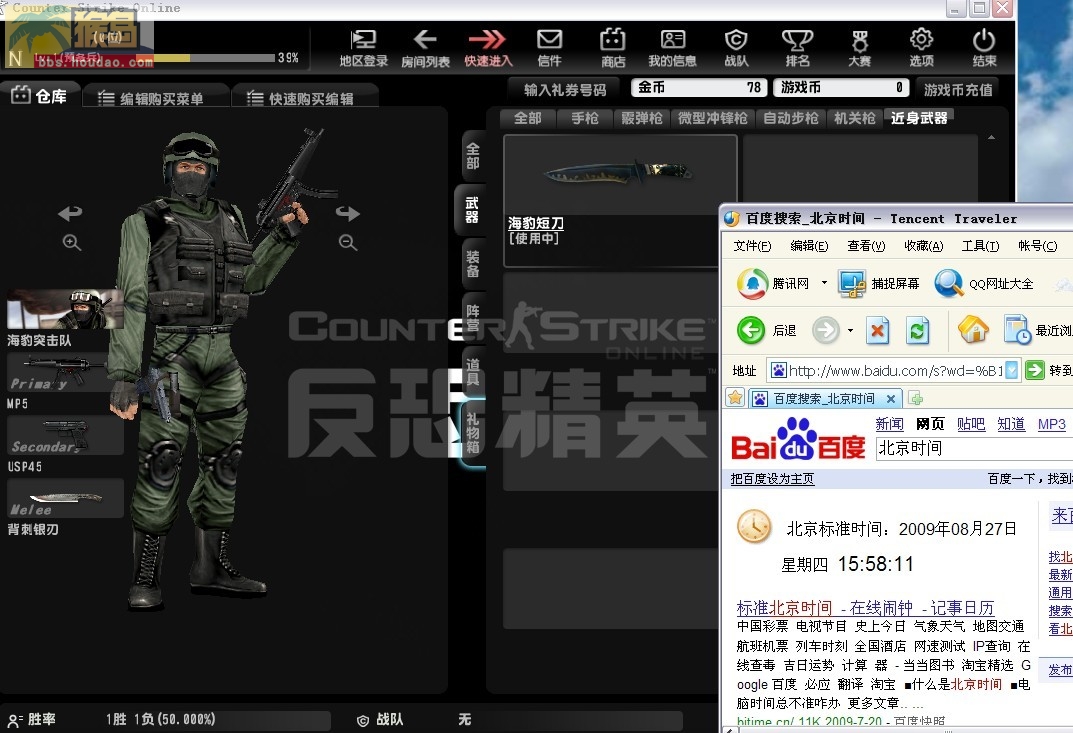Click the green 后退 back button
This screenshot has width=1073, height=733.
click(x=751, y=331)
